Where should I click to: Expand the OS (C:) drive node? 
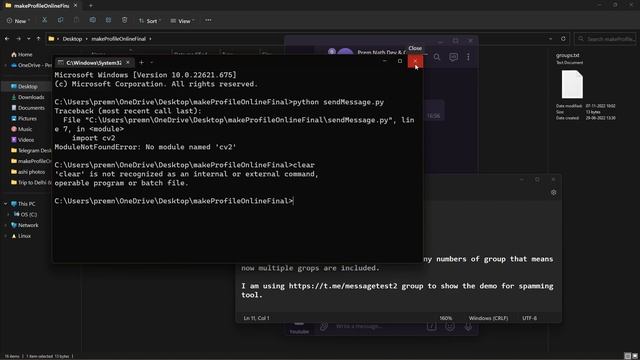tap(9, 214)
